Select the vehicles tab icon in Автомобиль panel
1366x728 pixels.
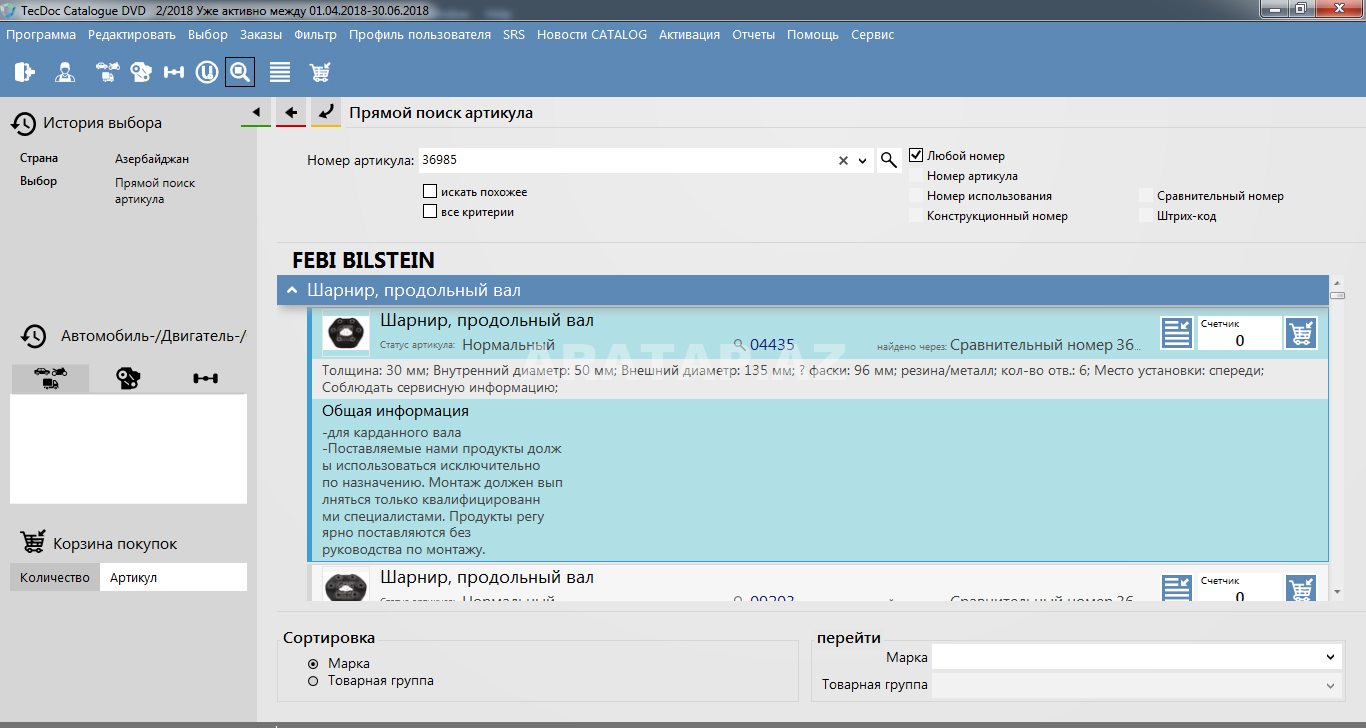point(50,378)
